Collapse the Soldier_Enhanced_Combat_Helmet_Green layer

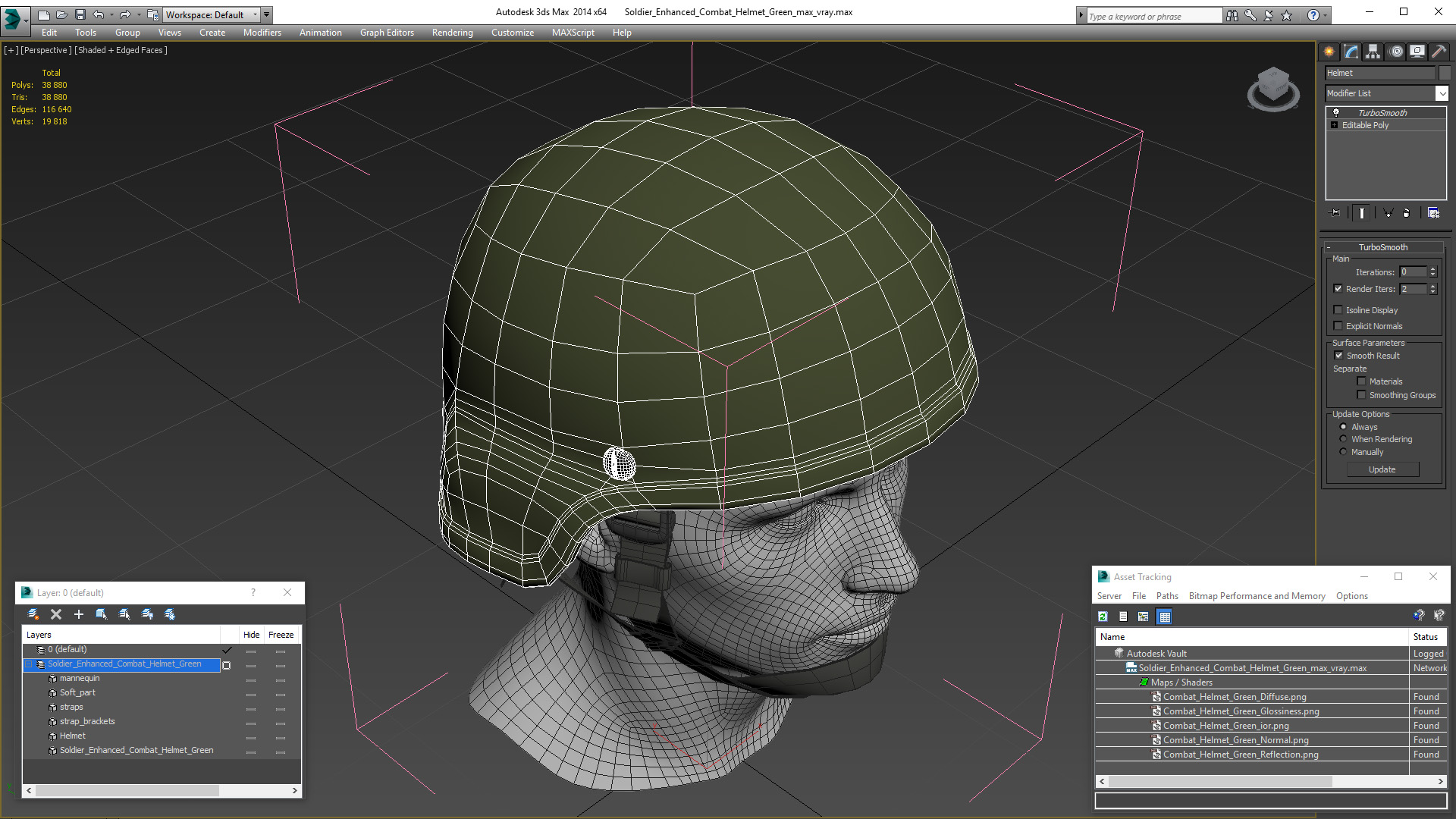tap(30, 664)
